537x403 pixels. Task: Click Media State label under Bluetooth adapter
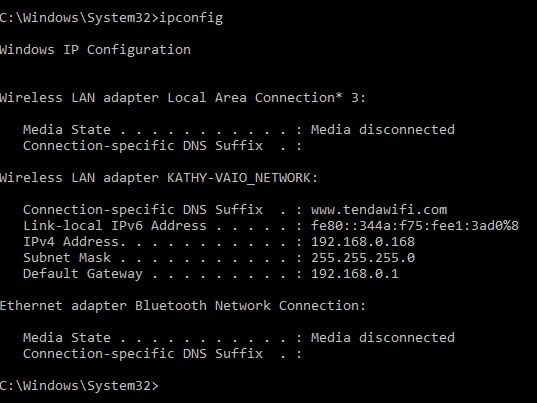click(x=67, y=338)
